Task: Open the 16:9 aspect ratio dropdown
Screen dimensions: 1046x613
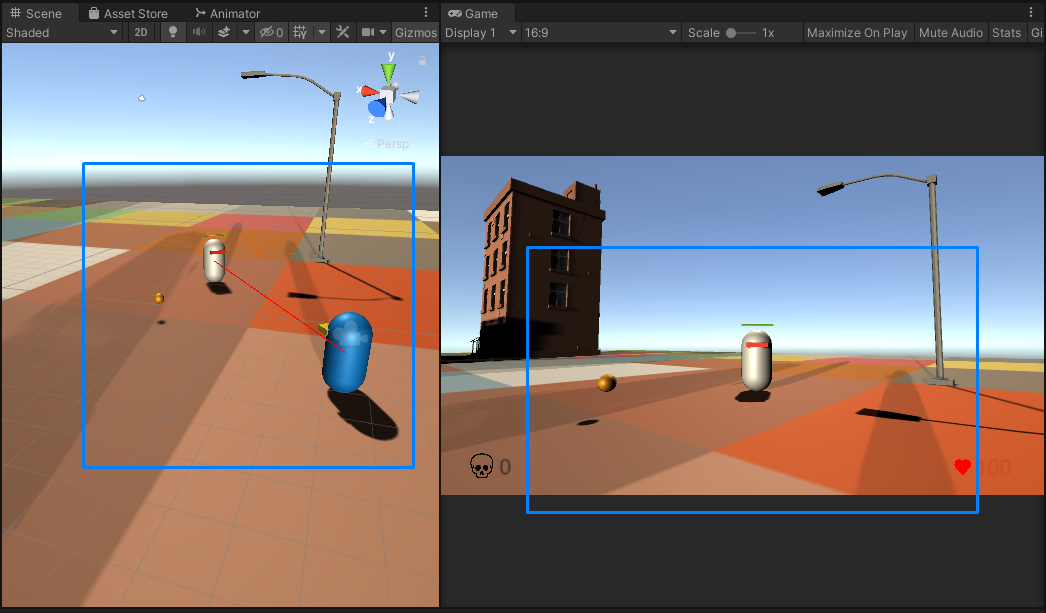Action: (x=600, y=32)
